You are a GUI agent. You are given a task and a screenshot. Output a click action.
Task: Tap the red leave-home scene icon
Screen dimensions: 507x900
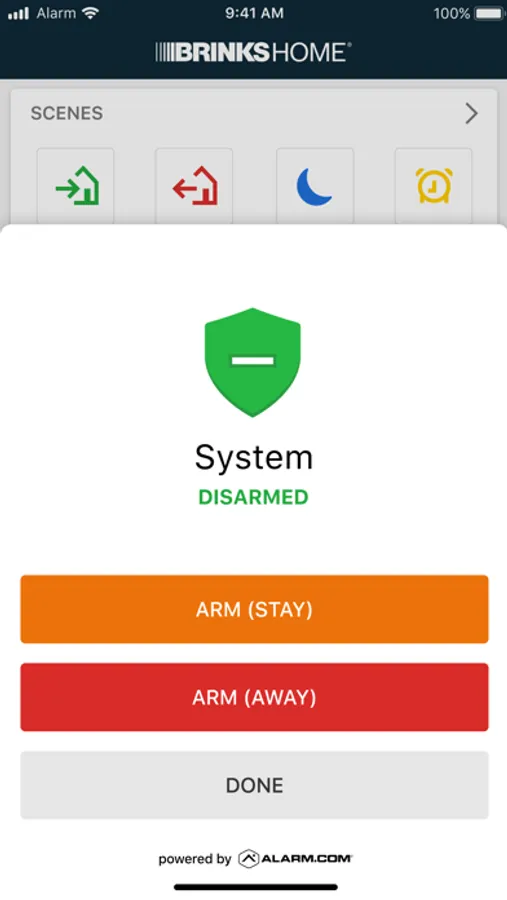pos(194,186)
